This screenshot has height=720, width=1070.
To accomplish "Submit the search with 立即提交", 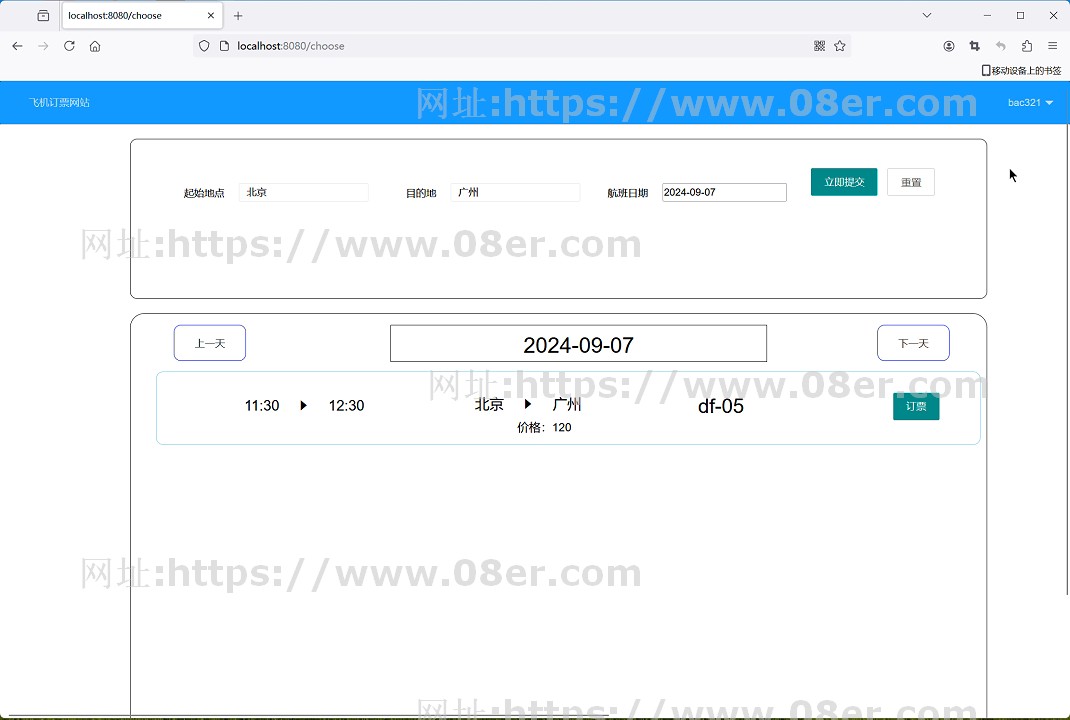I will [x=844, y=182].
